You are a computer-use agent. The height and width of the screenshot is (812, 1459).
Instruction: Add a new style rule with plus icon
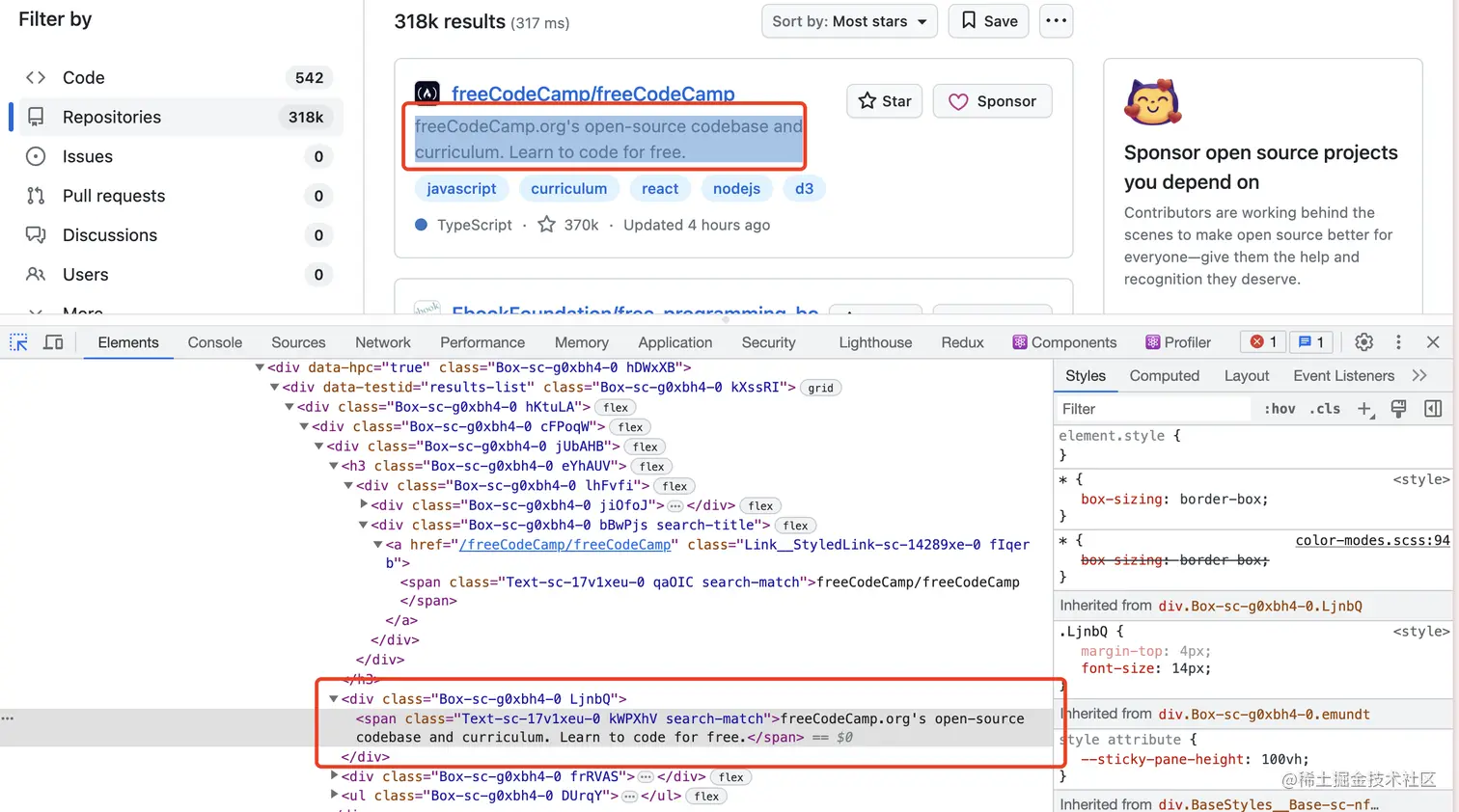(x=1364, y=409)
